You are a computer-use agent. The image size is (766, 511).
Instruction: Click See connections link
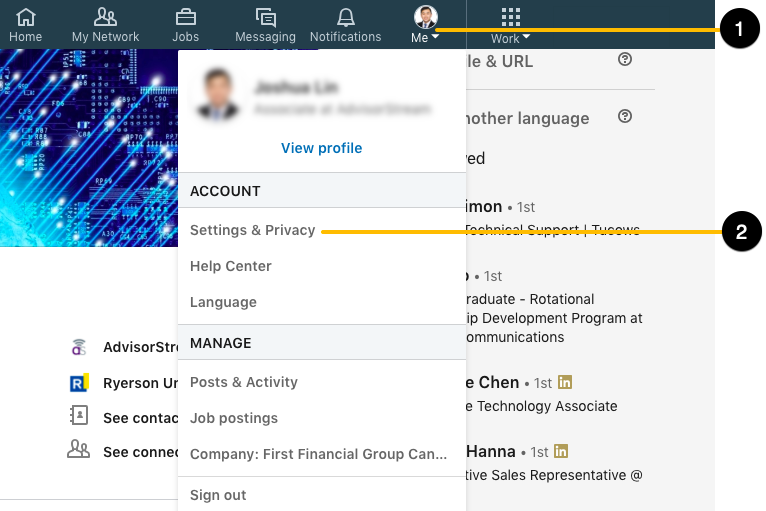[141, 452]
